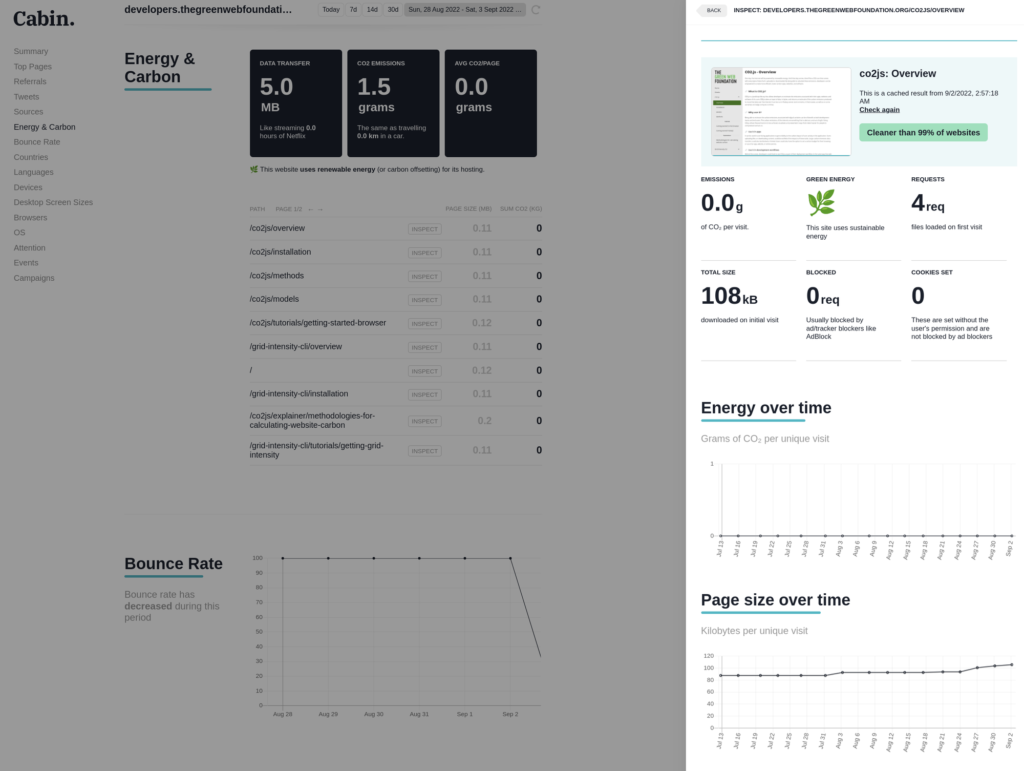Inspect the root / path
The image size is (1024, 771).
pos(424,371)
